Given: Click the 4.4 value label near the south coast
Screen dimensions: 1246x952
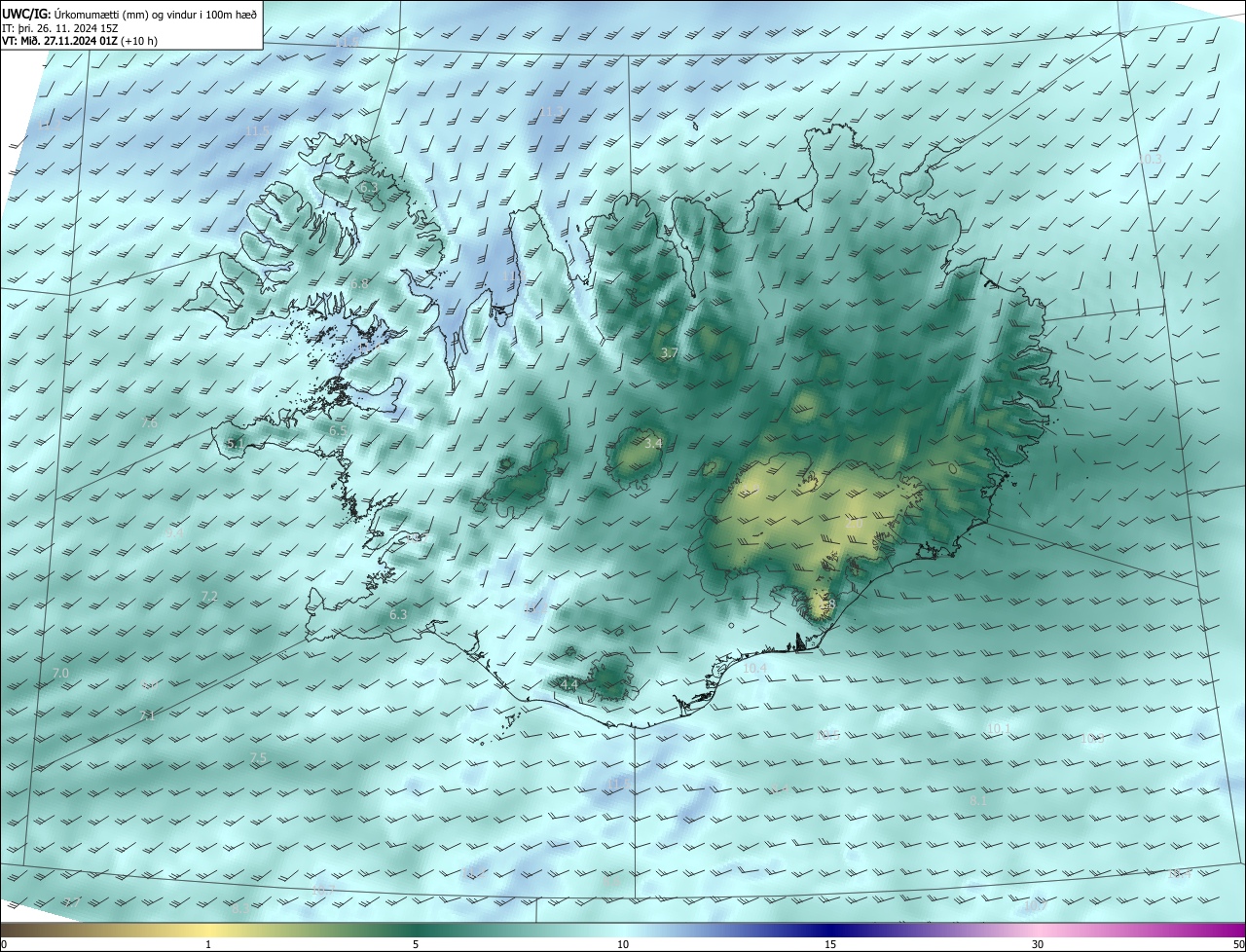Looking at the screenshot, I should coord(569,685).
